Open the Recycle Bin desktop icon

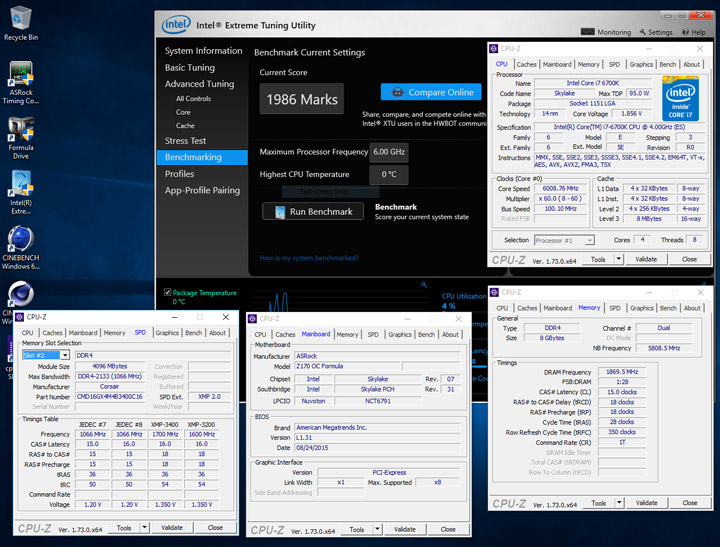(x=20, y=23)
